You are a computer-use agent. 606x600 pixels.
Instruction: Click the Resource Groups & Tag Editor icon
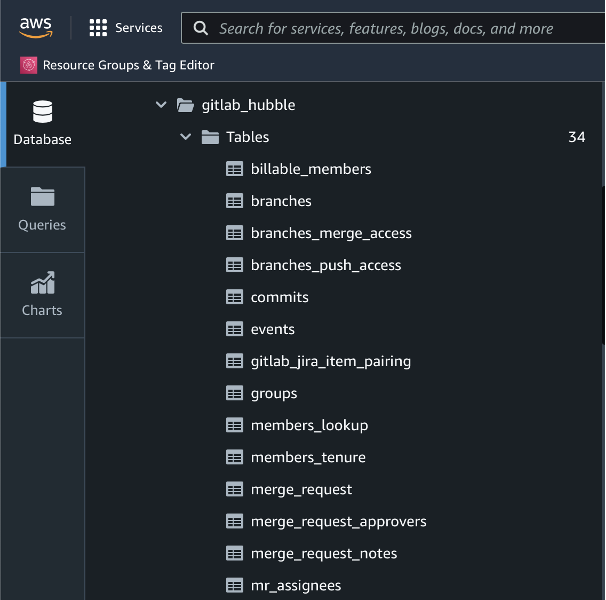pos(29,65)
